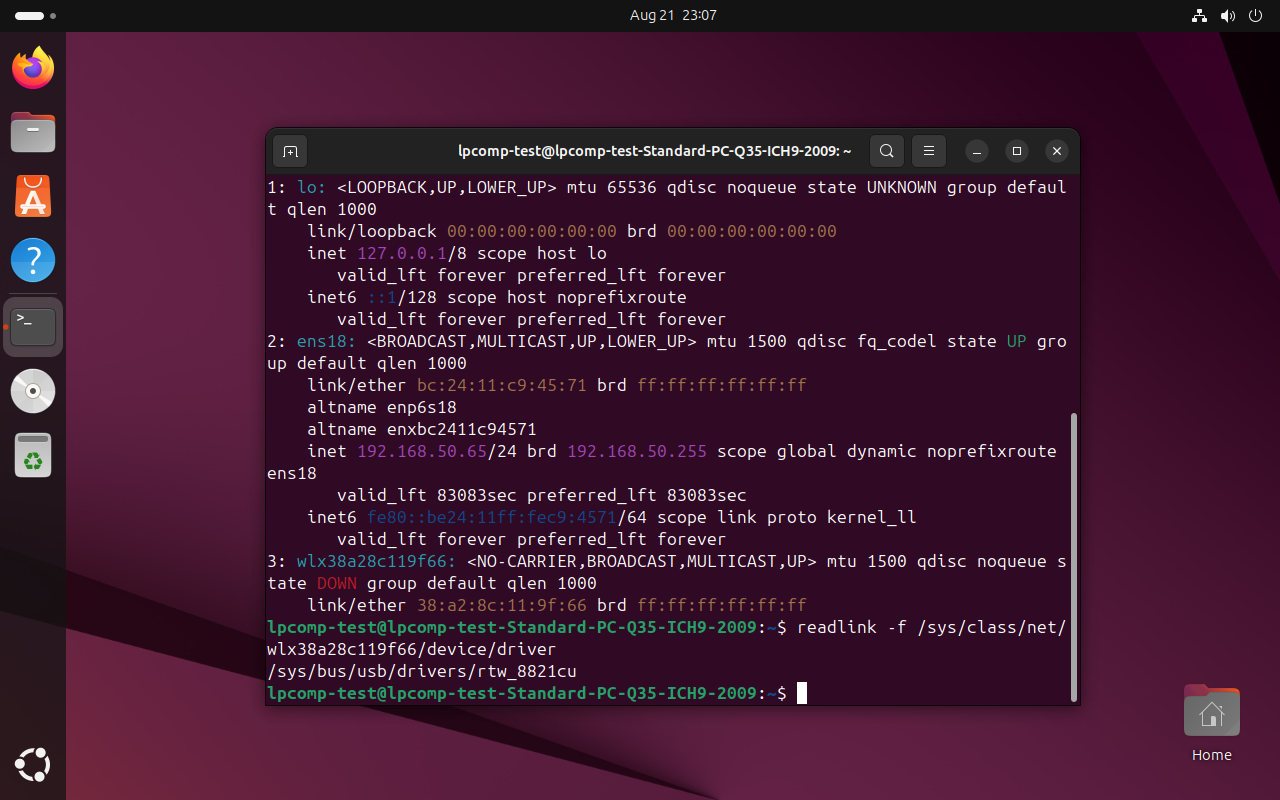Click the MAC address 38:a2:8c:11:9f:66
The image size is (1280, 800).
502,605
